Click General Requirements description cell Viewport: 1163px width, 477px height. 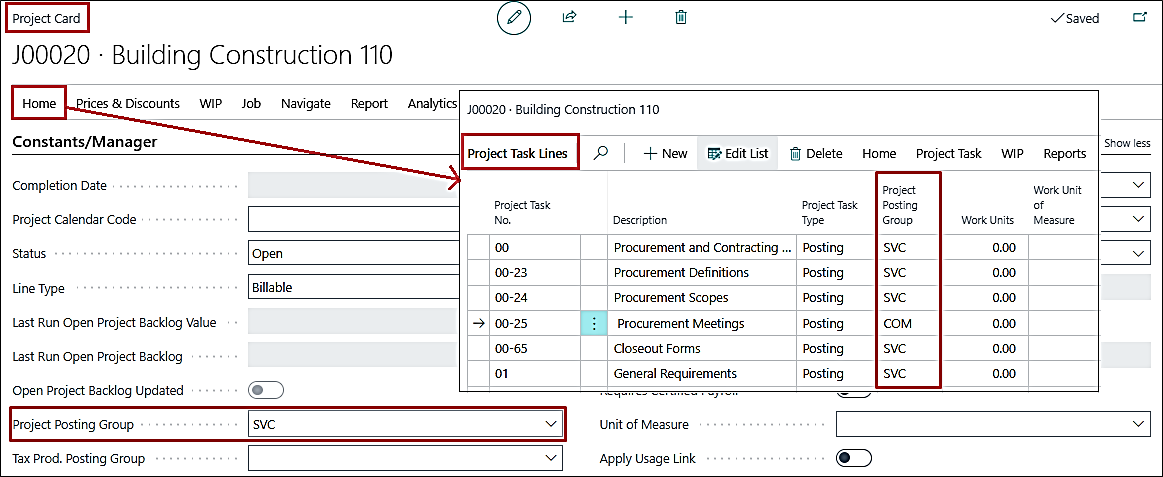(x=702, y=373)
